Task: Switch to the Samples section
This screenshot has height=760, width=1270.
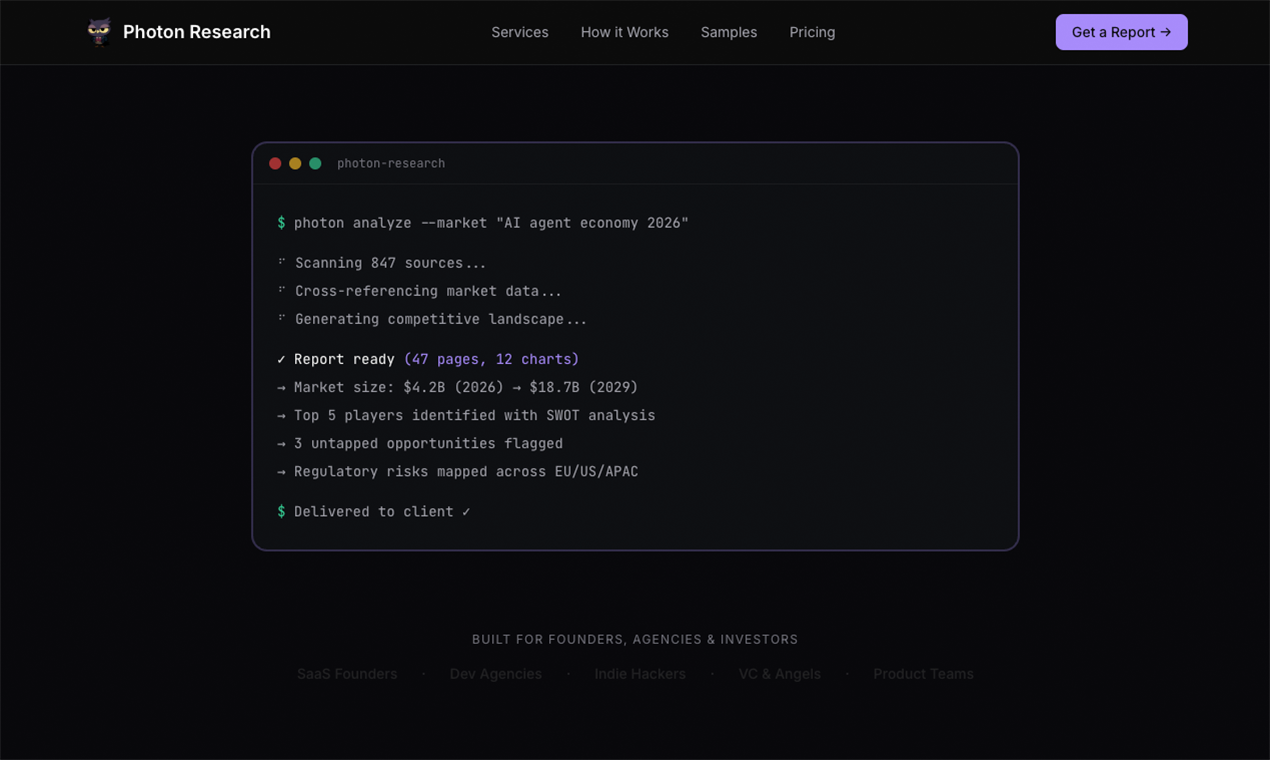Action: (728, 32)
